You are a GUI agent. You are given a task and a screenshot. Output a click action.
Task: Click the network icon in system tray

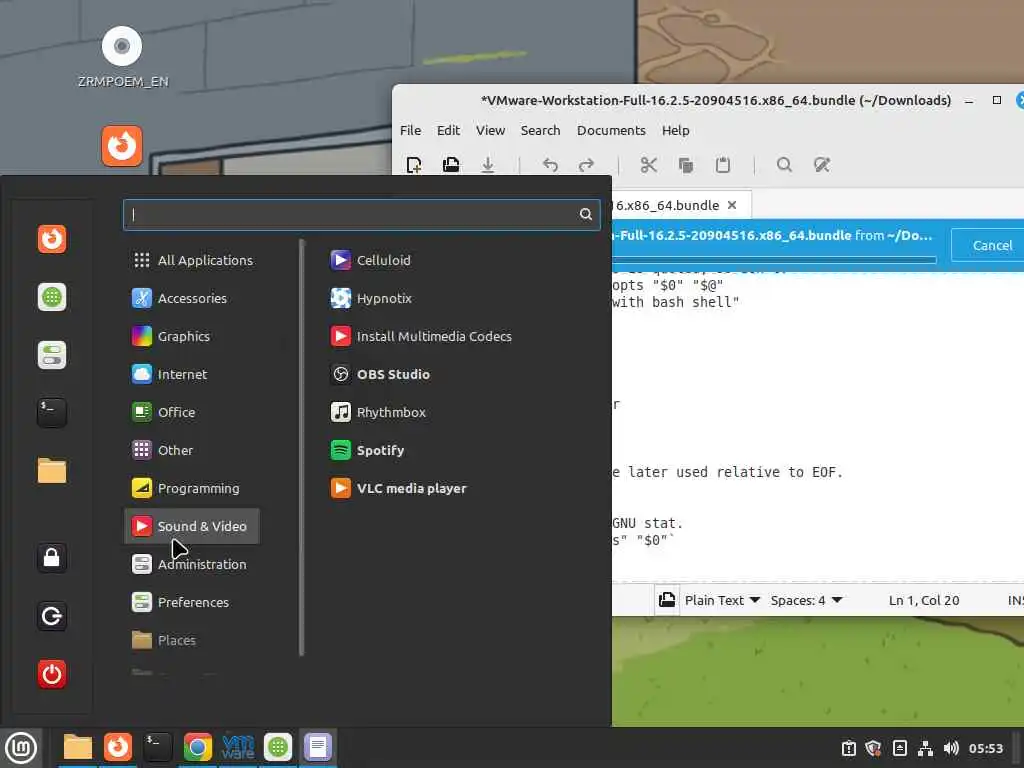pos(925,748)
